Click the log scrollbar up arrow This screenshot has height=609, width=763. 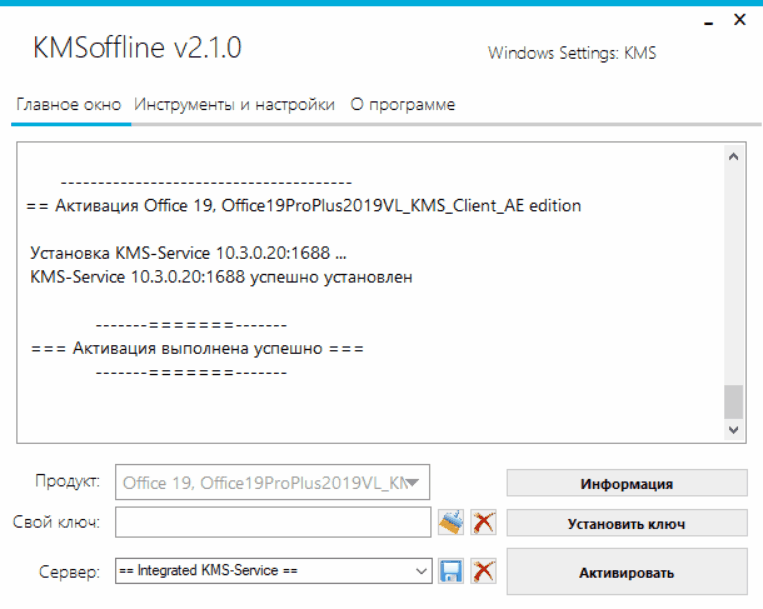pos(733,157)
